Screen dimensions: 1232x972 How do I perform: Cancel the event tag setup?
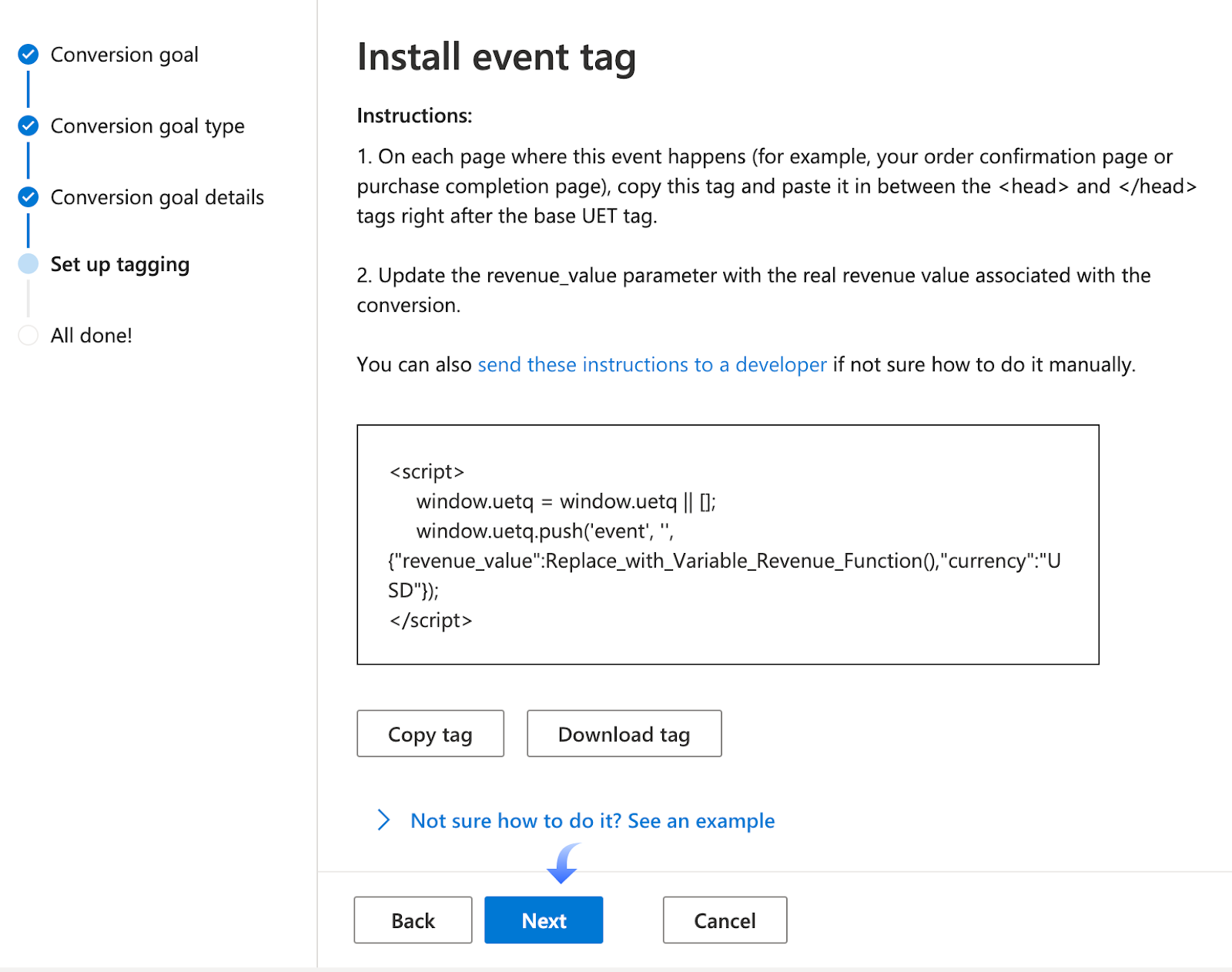(x=725, y=920)
